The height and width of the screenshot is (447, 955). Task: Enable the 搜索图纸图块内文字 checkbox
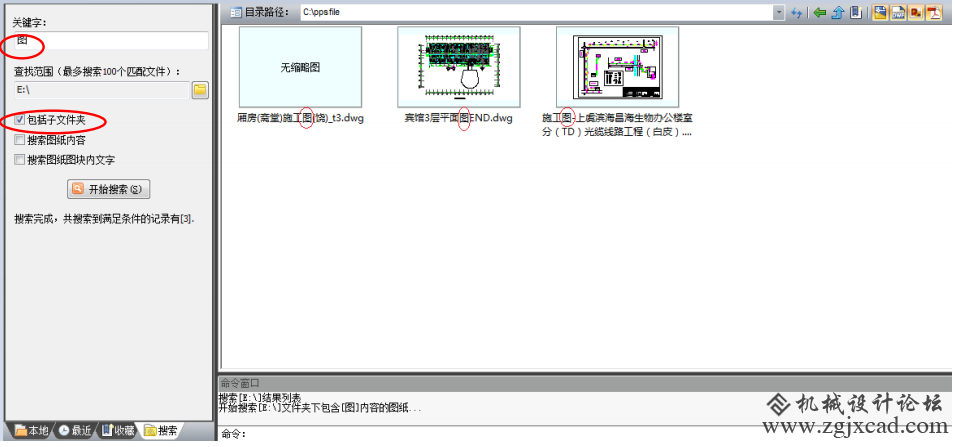click(x=19, y=160)
